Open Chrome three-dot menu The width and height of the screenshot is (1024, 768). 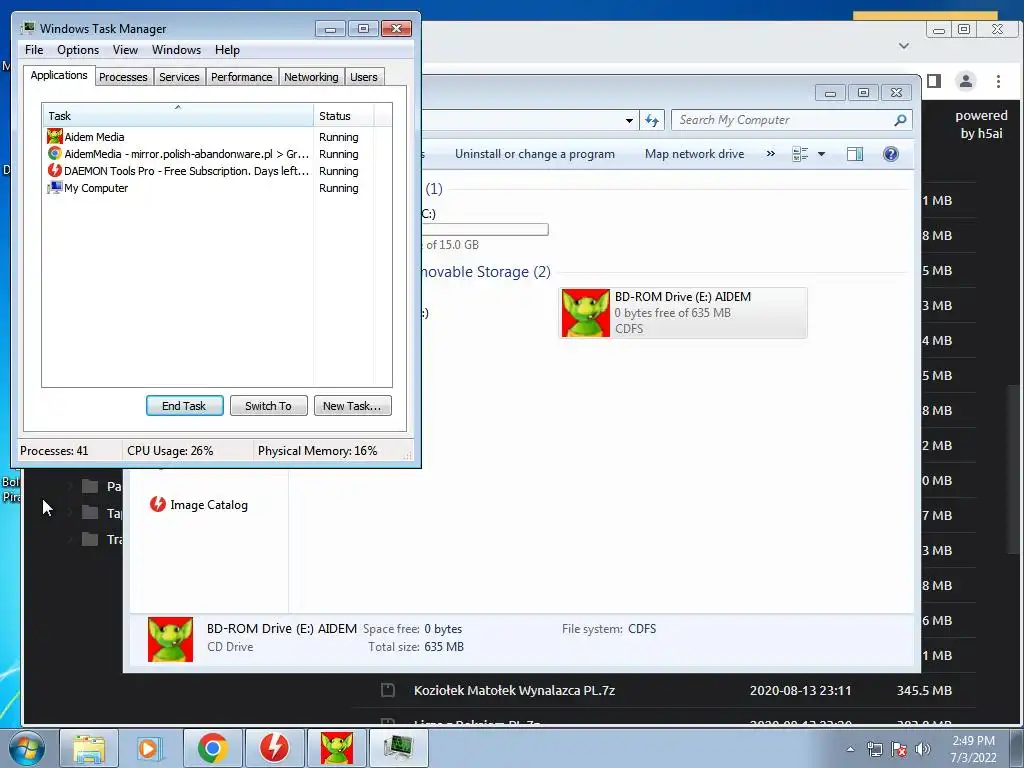(x=998, y=81)
